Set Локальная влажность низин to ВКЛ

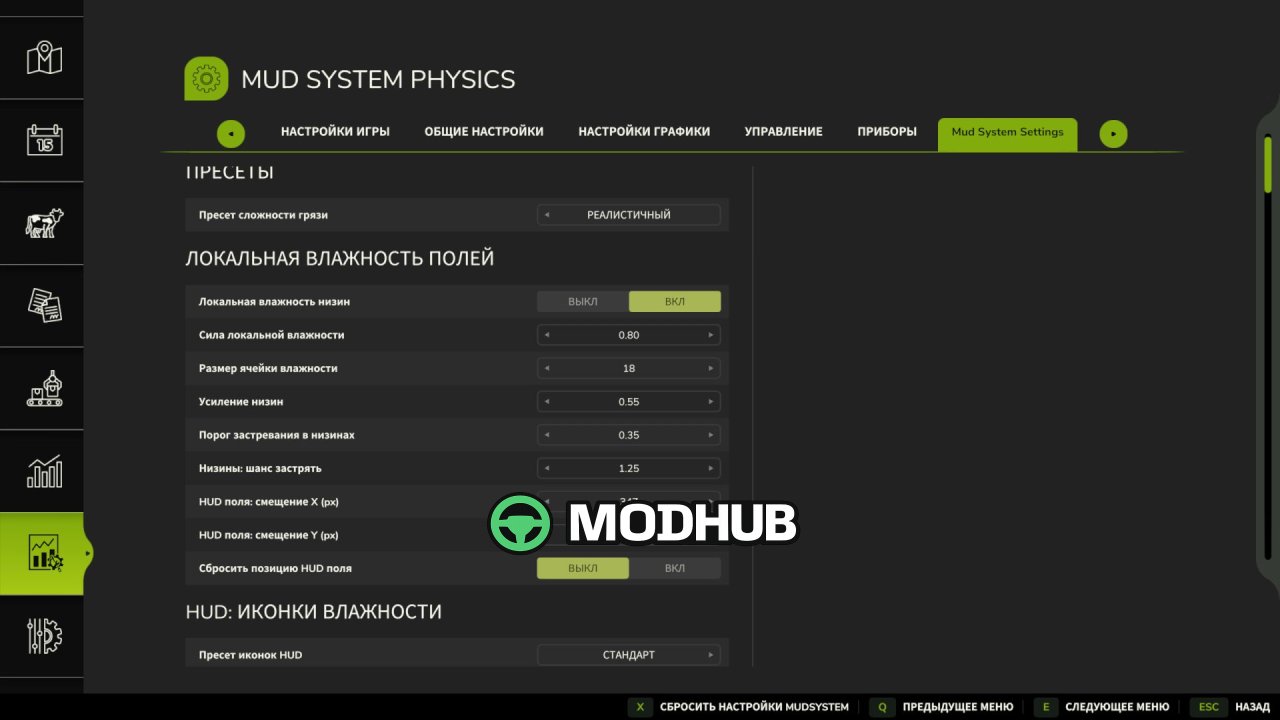coord(675,302)
